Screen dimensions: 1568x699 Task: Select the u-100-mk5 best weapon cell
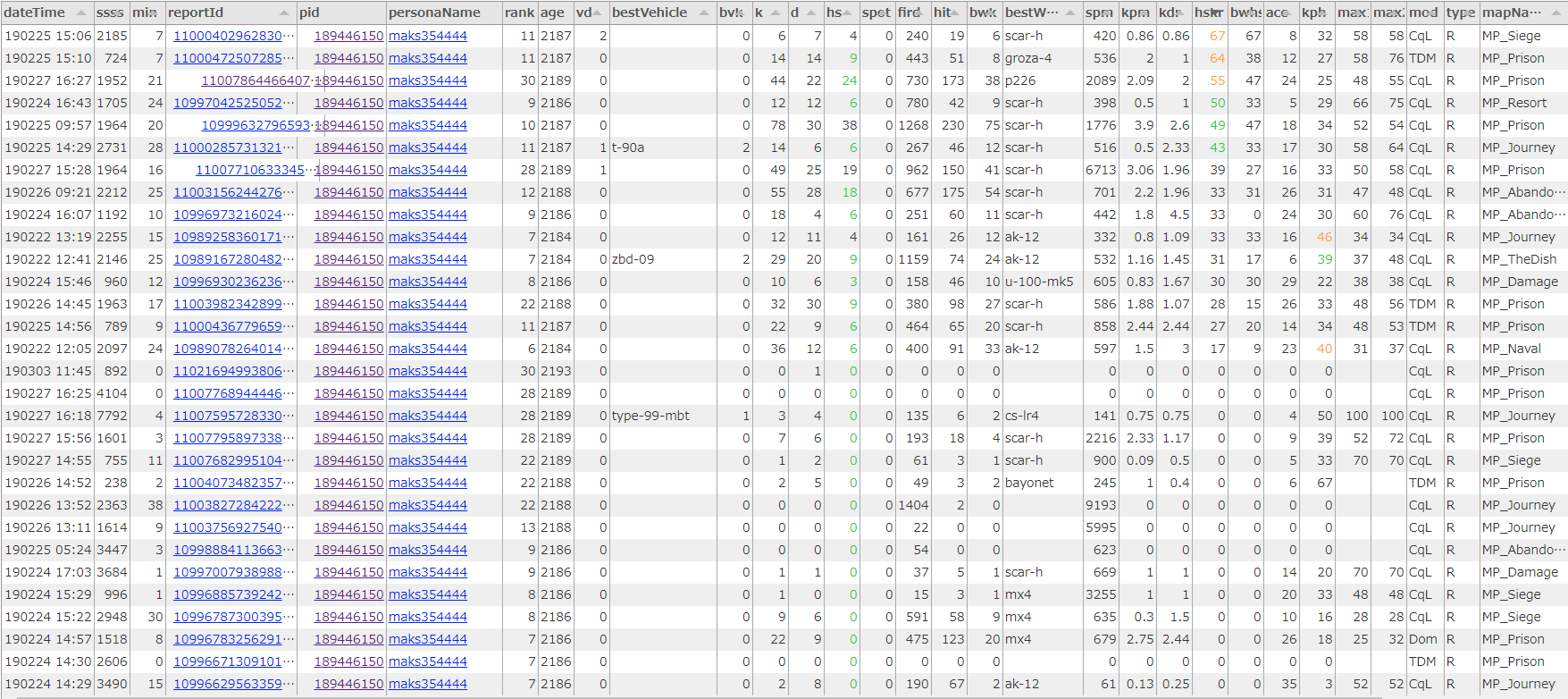pos(1043,282)
